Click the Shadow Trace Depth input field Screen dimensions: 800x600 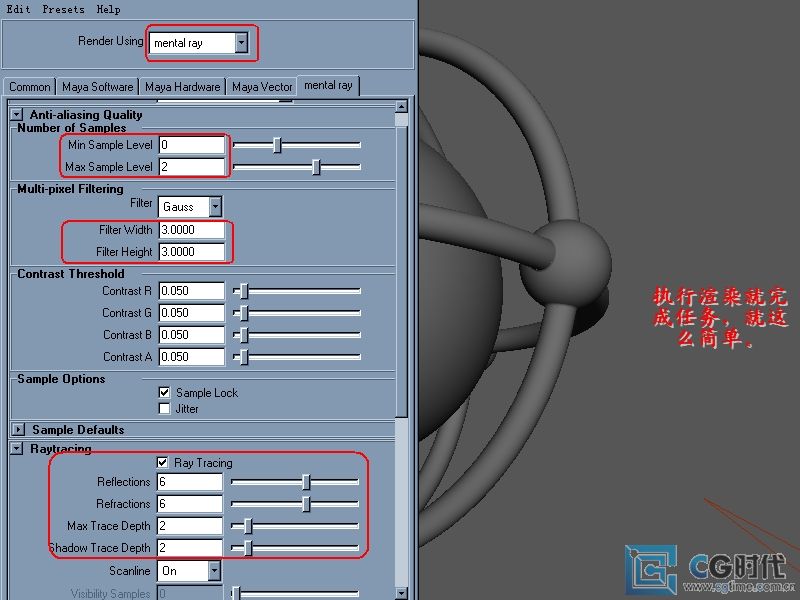click(x=190, y=548)
